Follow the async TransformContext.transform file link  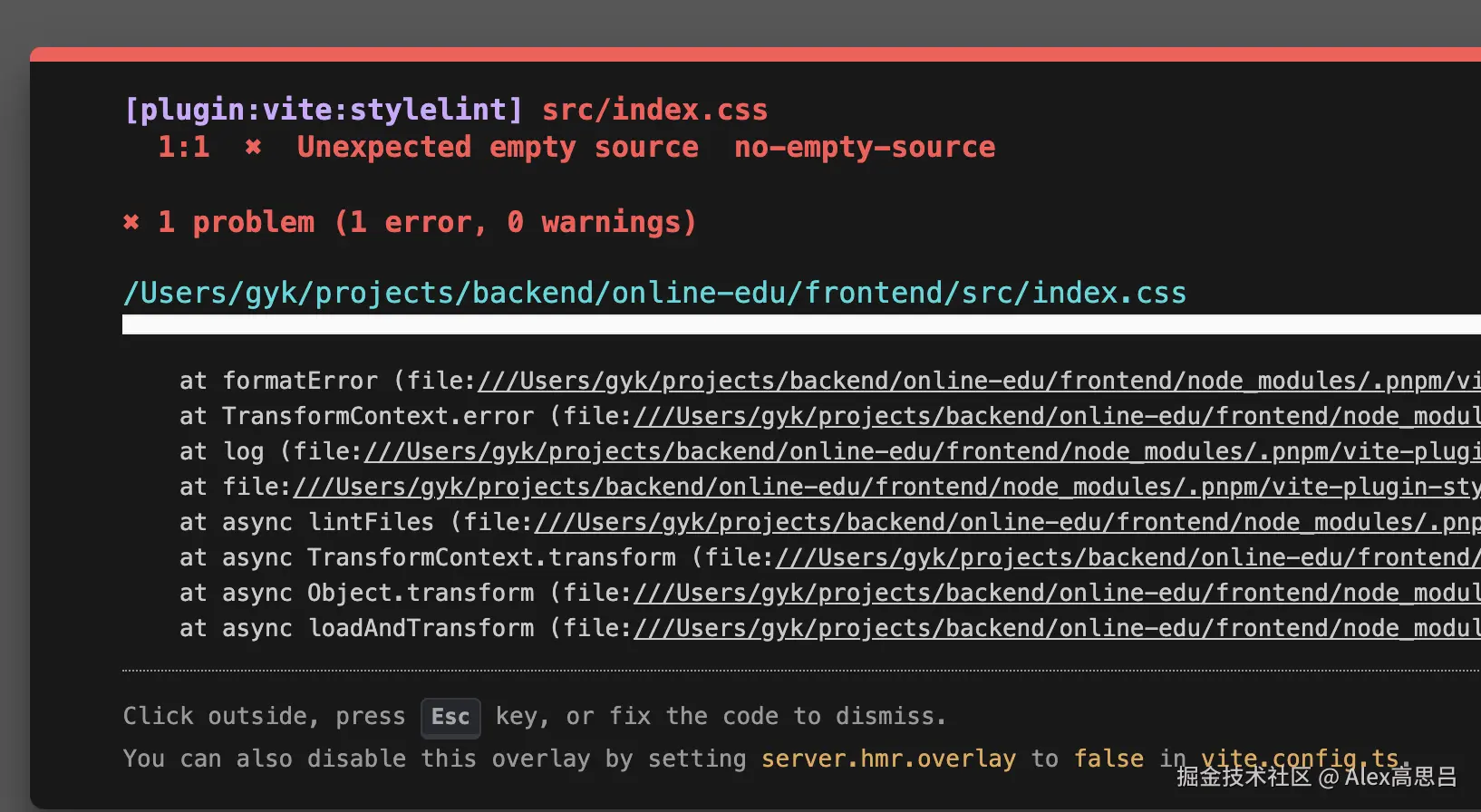pos(1127,557)
